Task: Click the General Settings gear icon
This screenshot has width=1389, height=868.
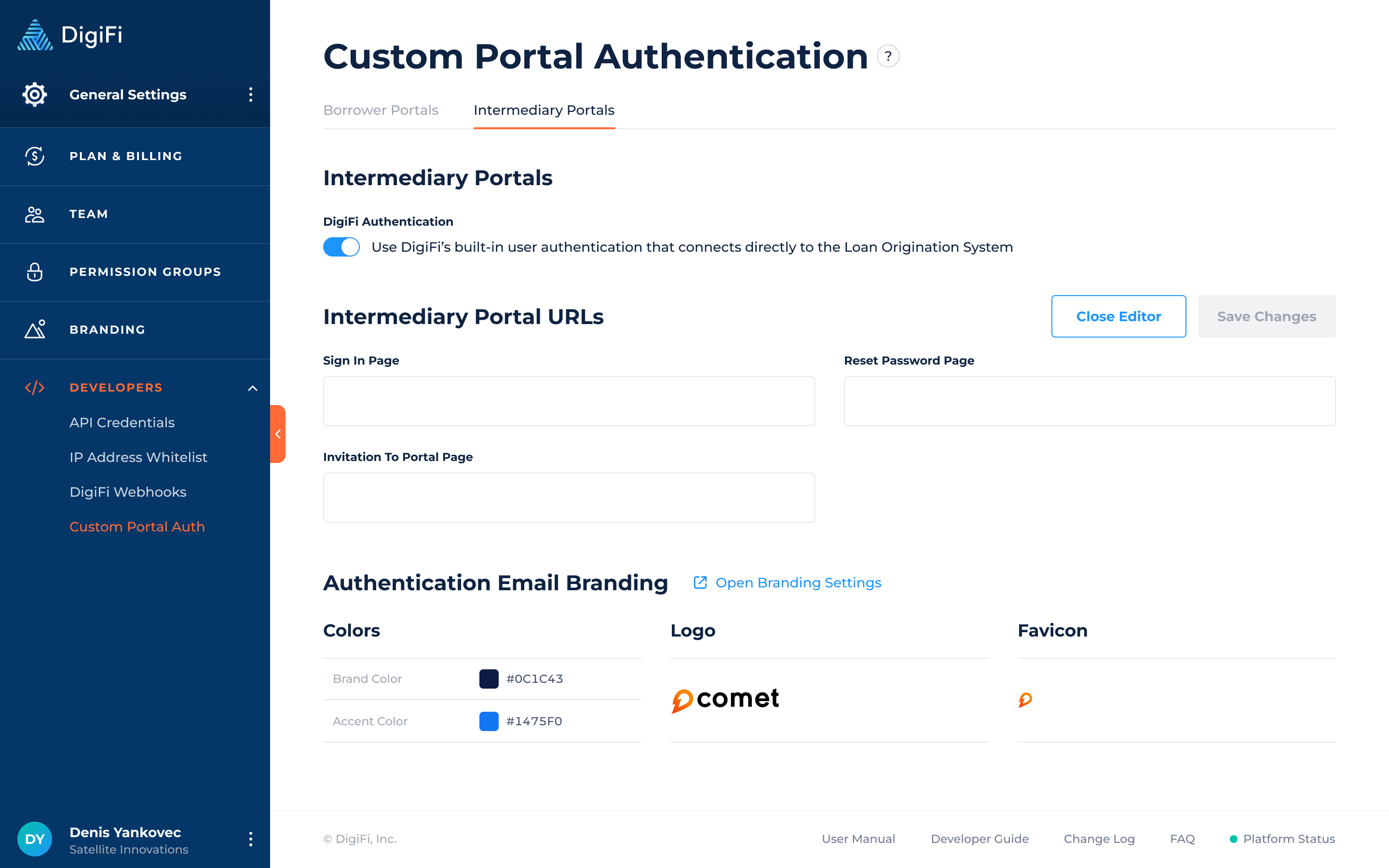Action: point(34,95)
